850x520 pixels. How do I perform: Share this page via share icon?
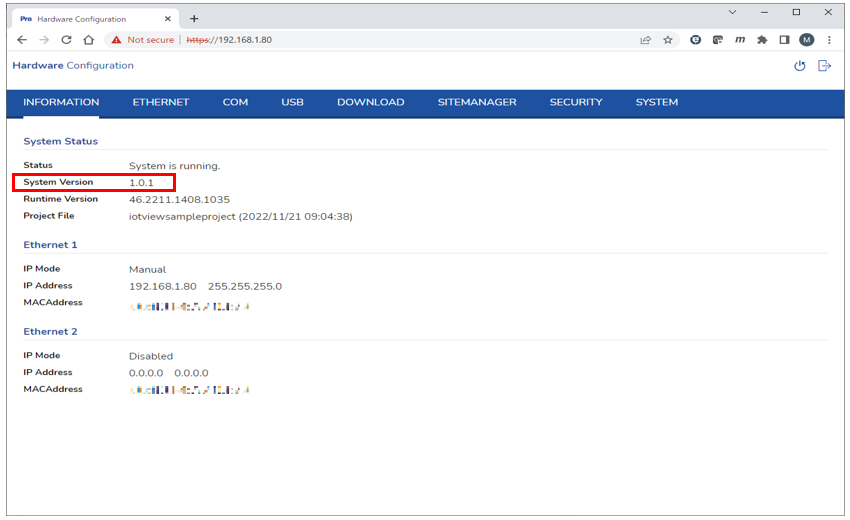click(x=645, y=40)
